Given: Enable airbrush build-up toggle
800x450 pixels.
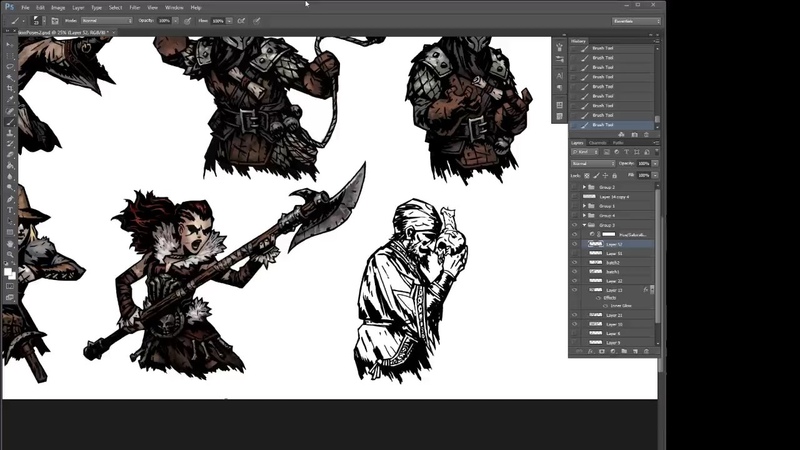Looking at the screenshot, I should pyautogui.click(x=241, y=21).
